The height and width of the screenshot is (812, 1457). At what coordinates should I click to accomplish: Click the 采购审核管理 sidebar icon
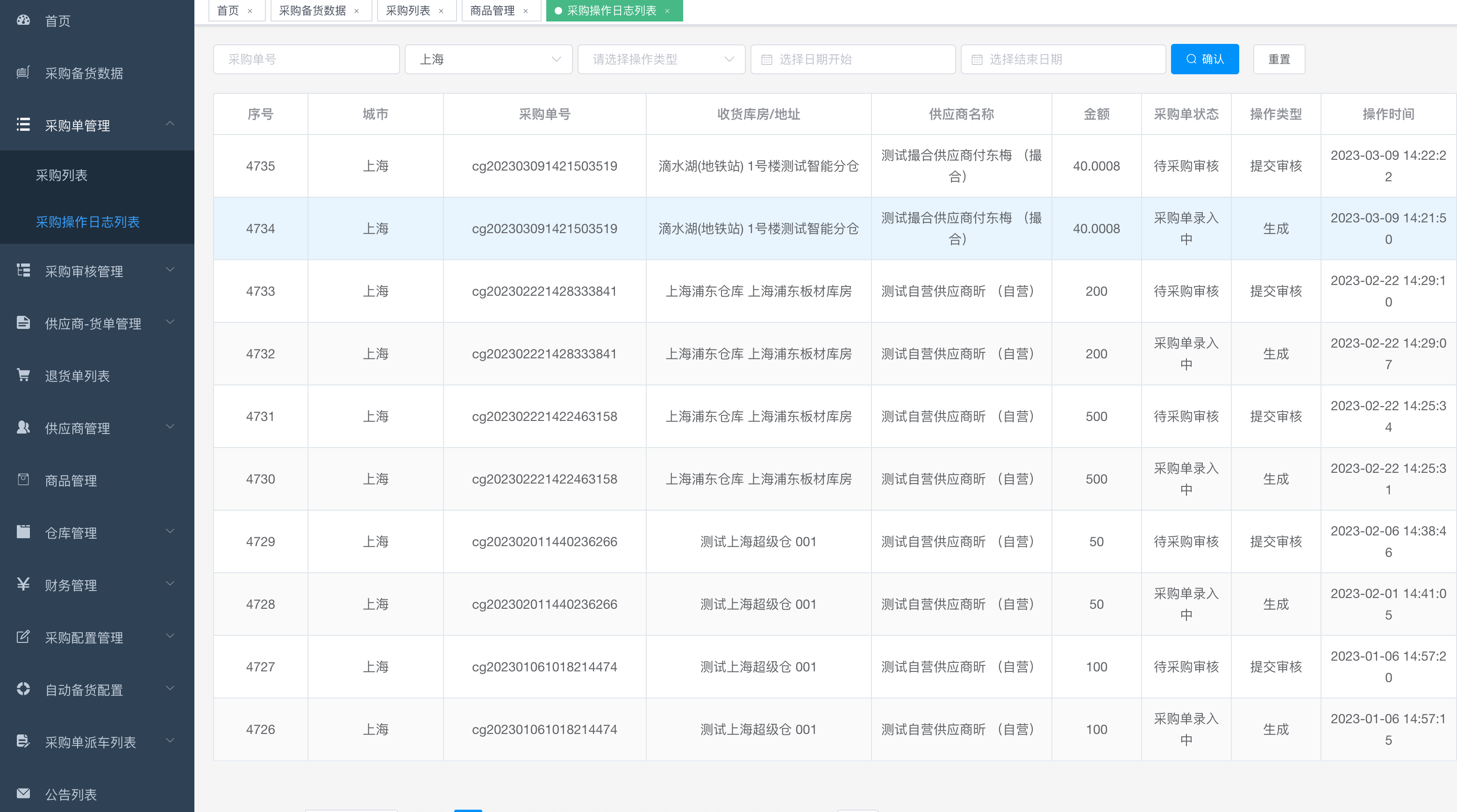point(23,271)
